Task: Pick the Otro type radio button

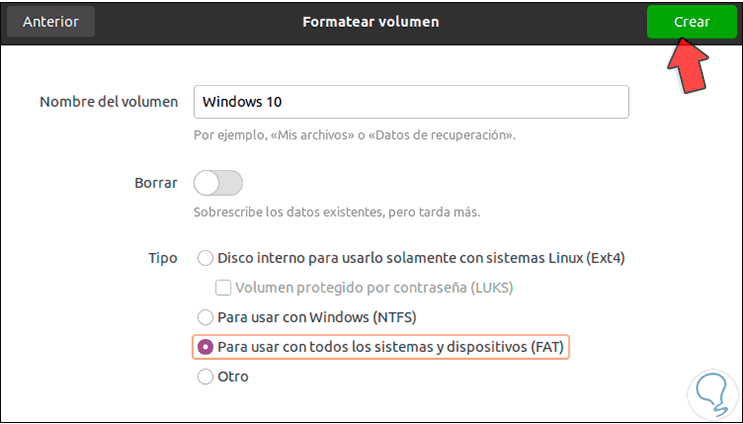Action: point(205,377)
